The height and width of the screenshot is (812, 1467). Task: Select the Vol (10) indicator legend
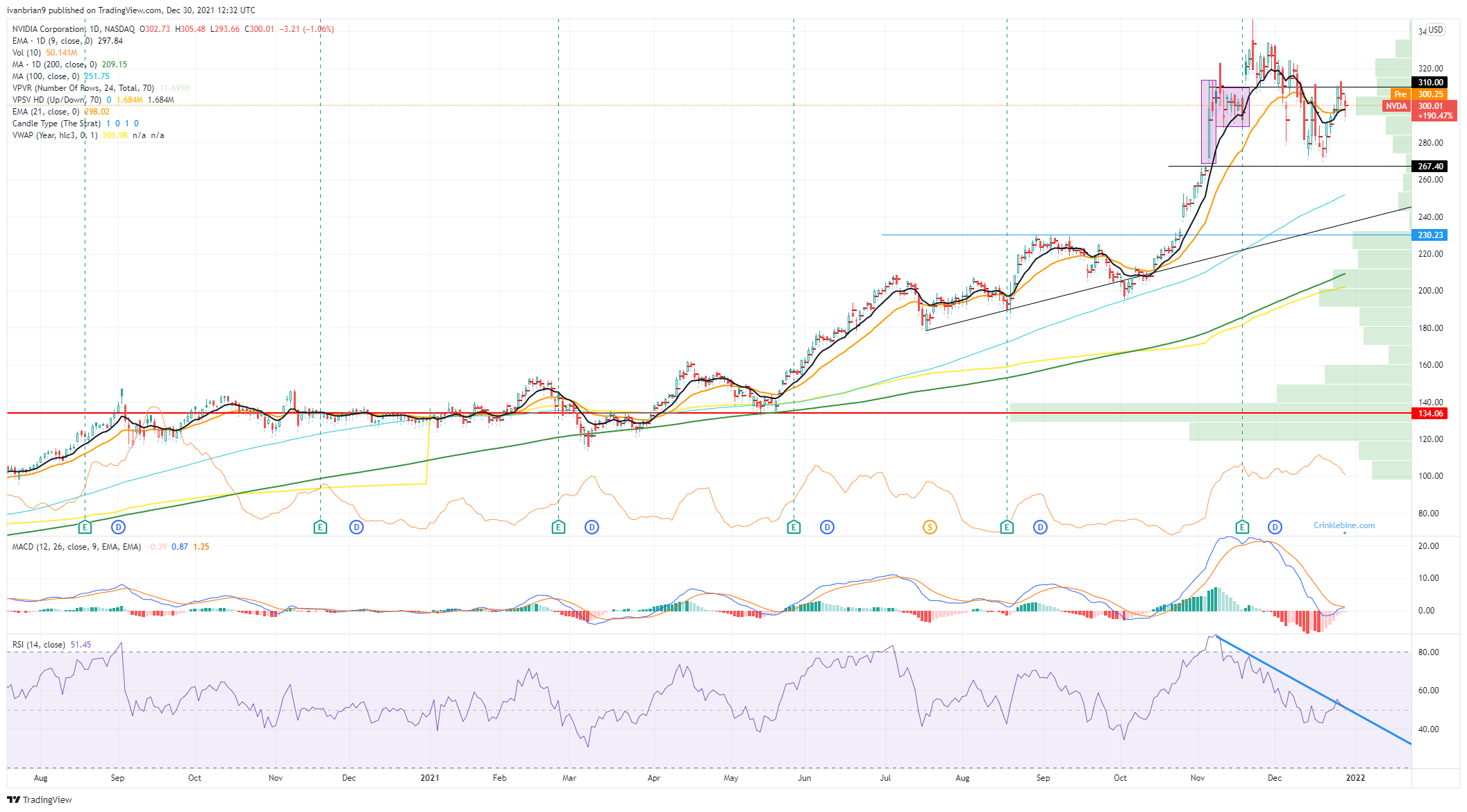[44, 53]
